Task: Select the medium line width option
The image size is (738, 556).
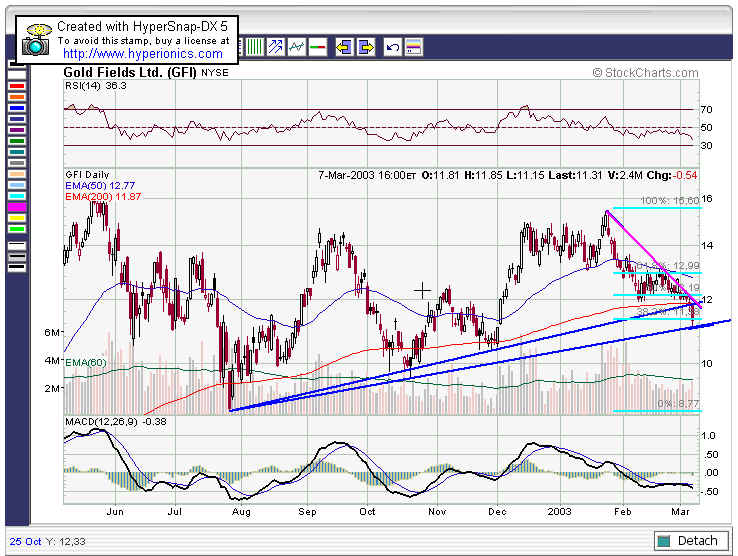Action: click(17, 257)
